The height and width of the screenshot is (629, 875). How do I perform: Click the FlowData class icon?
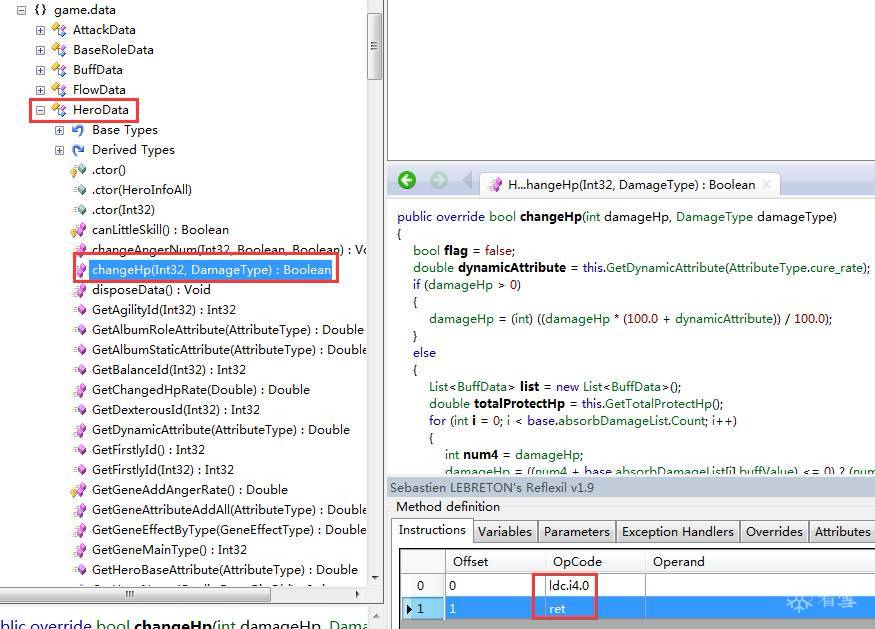coord(59,89)
